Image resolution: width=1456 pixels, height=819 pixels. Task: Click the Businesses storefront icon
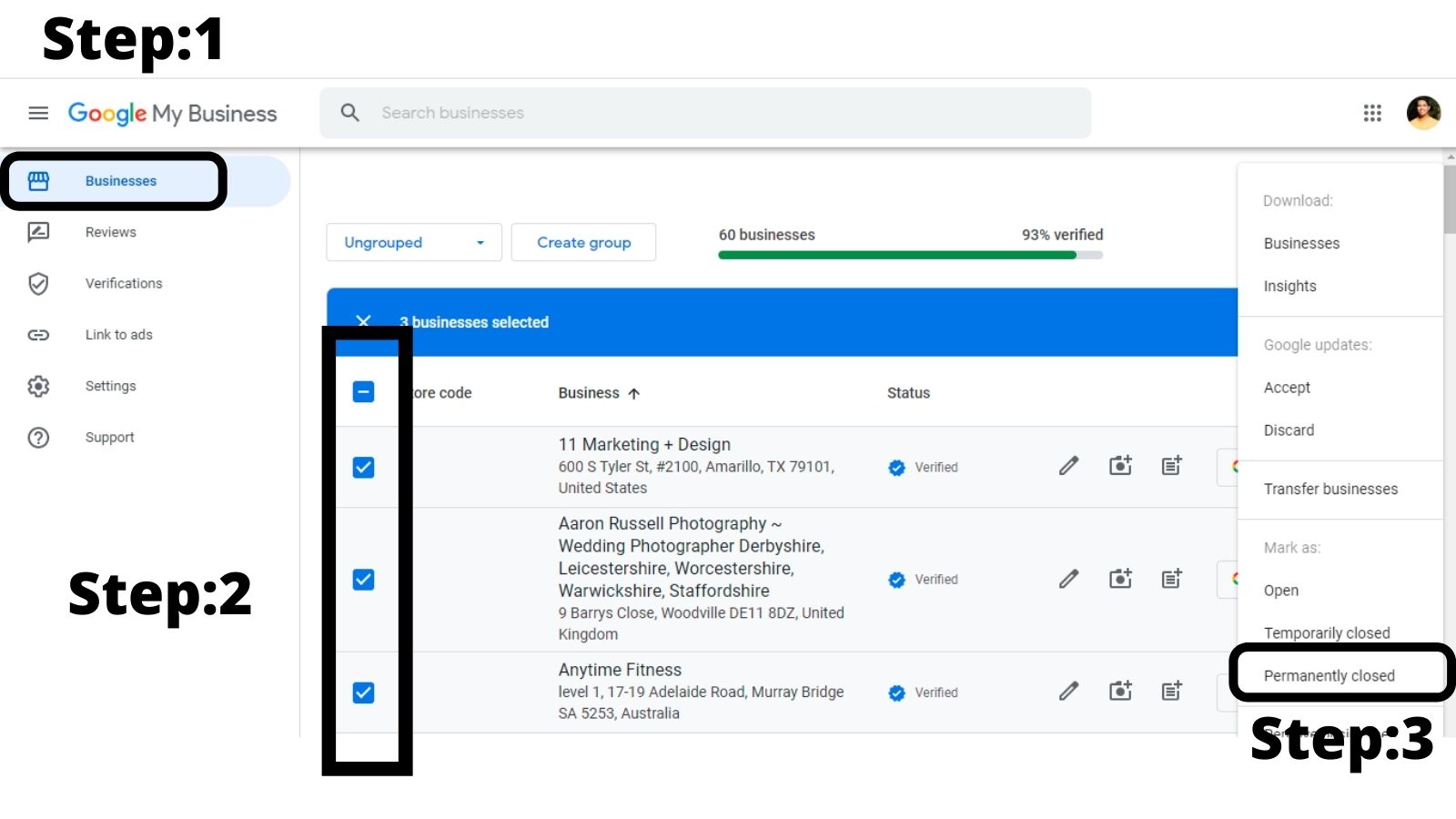[38, 181]
